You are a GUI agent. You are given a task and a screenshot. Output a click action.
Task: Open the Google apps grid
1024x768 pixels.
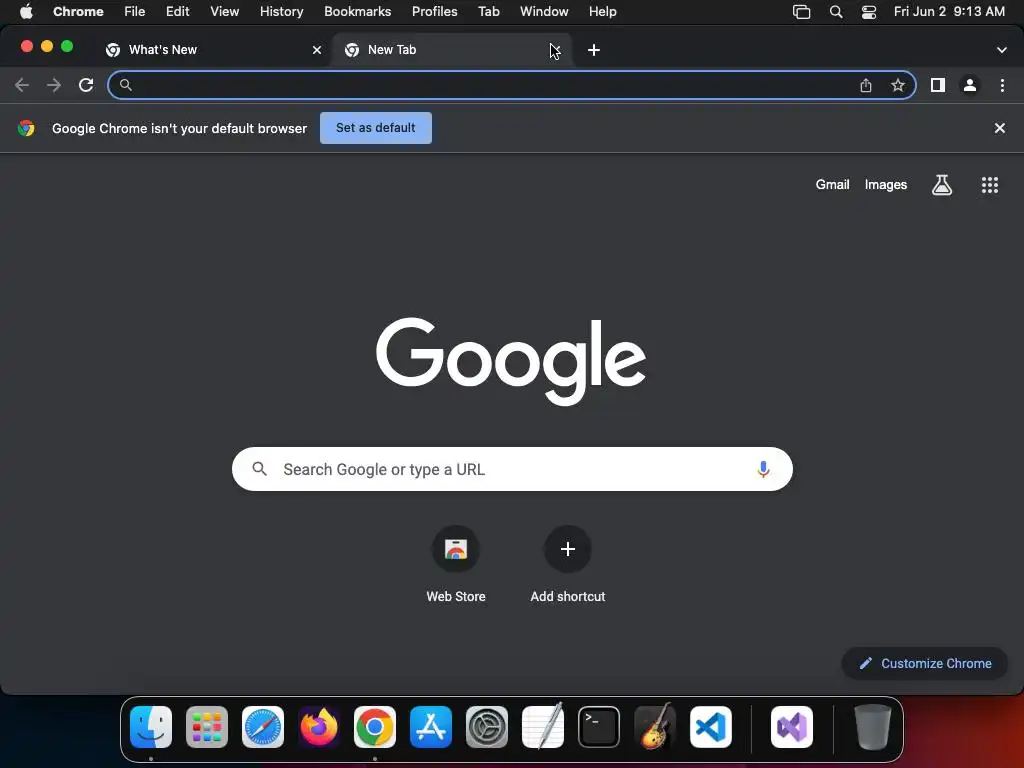tap(990, 185)
